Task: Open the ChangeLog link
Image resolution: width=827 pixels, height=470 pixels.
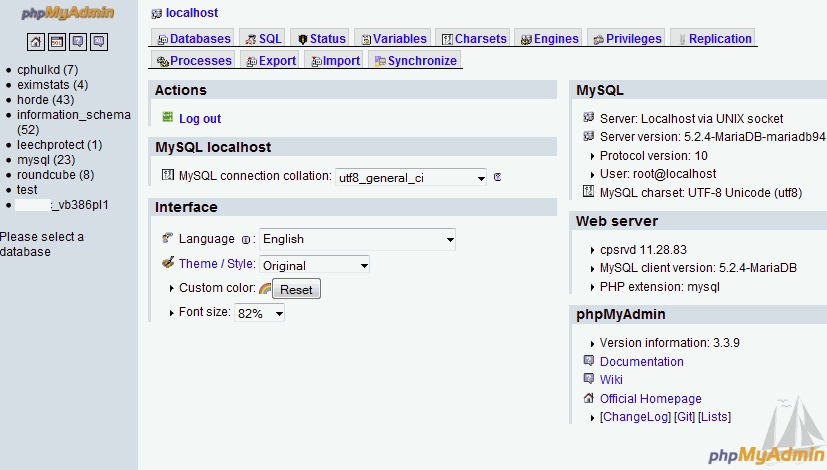Action: (635, 417)
